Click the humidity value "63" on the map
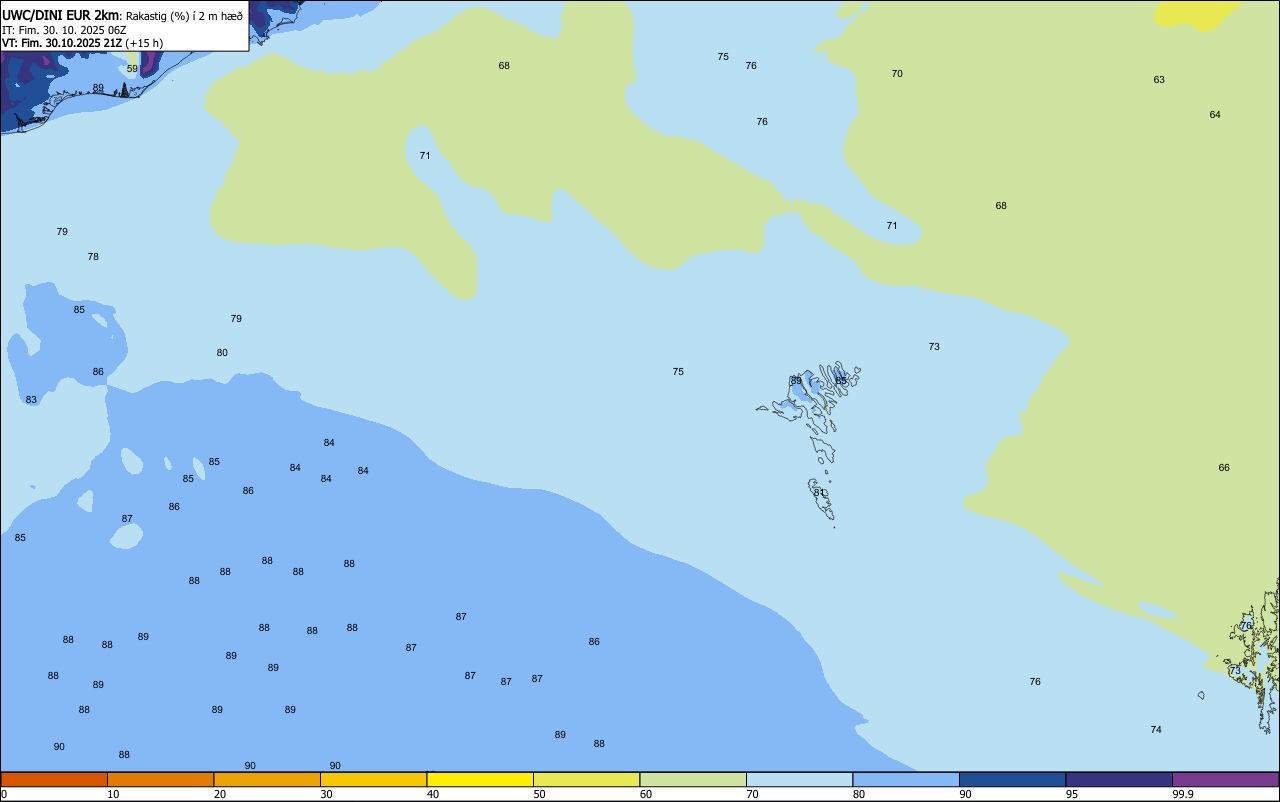Viewport: 1280px width, 802px height. point(1159,80)
